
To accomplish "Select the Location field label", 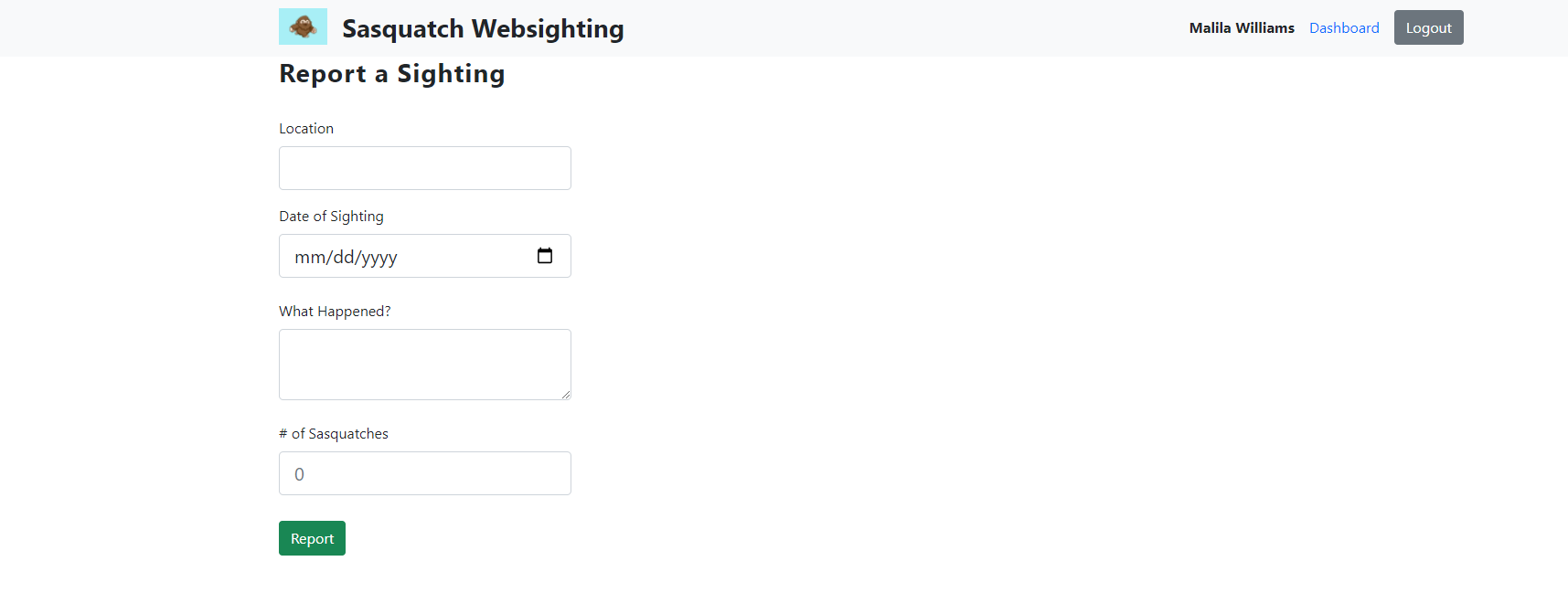I will [x=306, y=128].
